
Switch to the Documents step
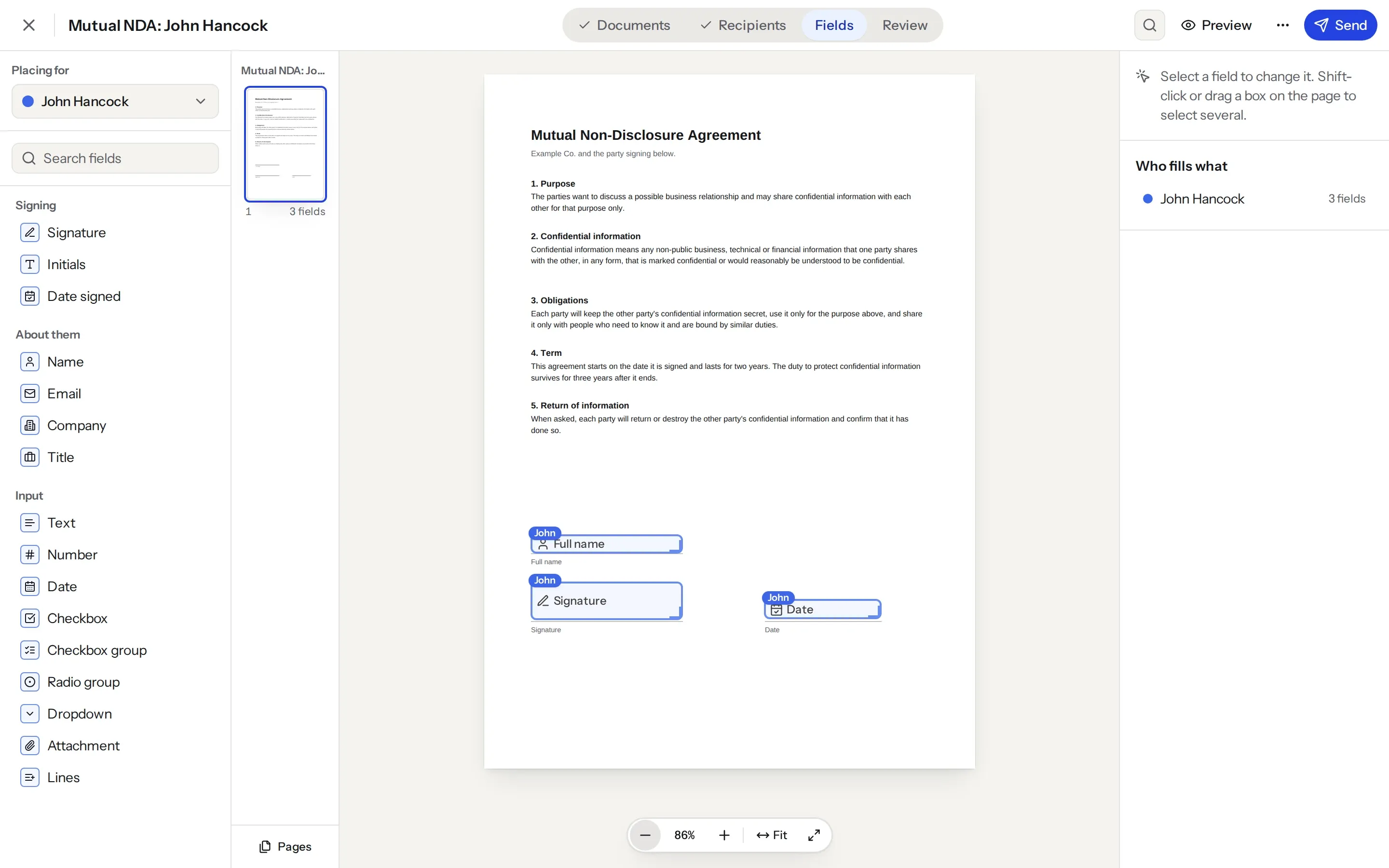(x=624, y=25)
